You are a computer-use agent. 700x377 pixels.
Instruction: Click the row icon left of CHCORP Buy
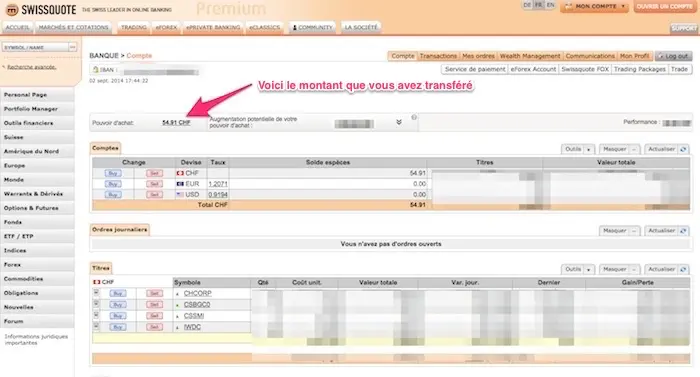[96, 293]
